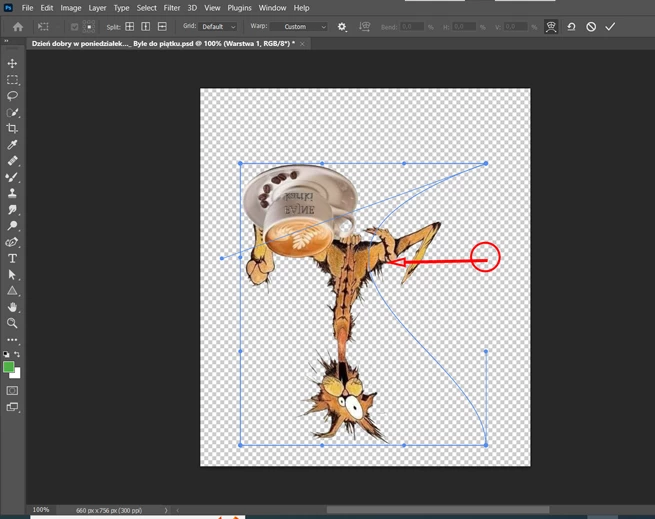Switch between free transform and warp modes
This screenshot has height=519, width=655.
pos(551,27)
